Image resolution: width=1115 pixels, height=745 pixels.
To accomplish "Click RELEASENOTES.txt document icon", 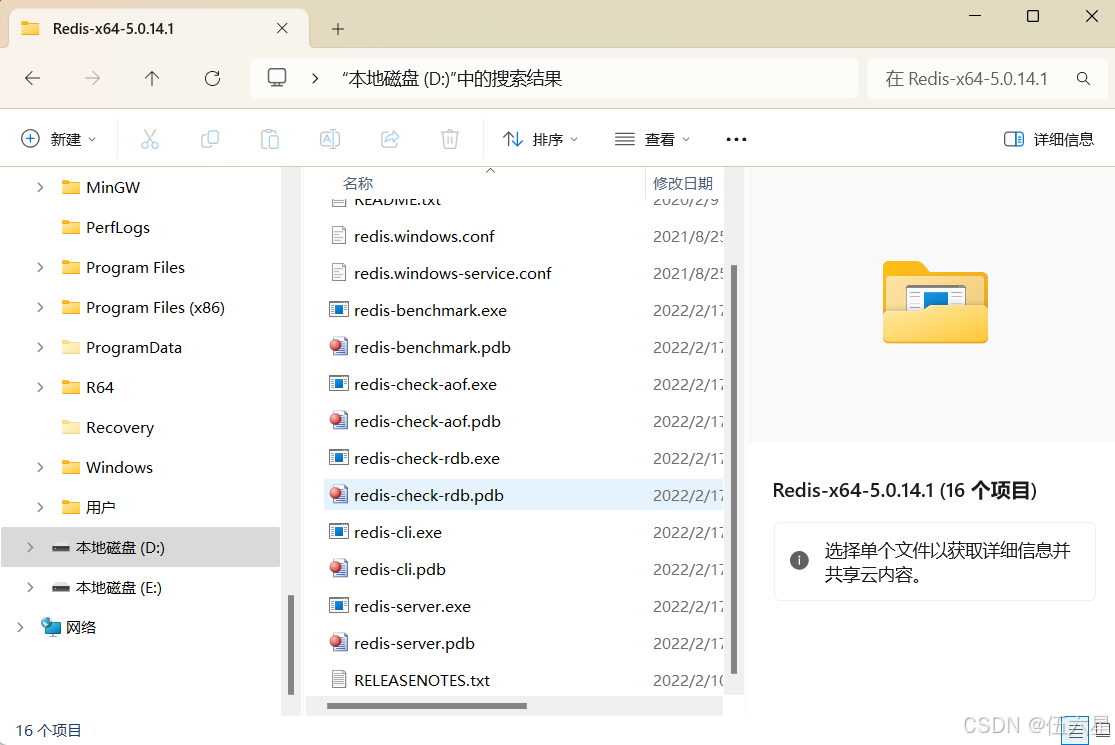I will point(339,680).
